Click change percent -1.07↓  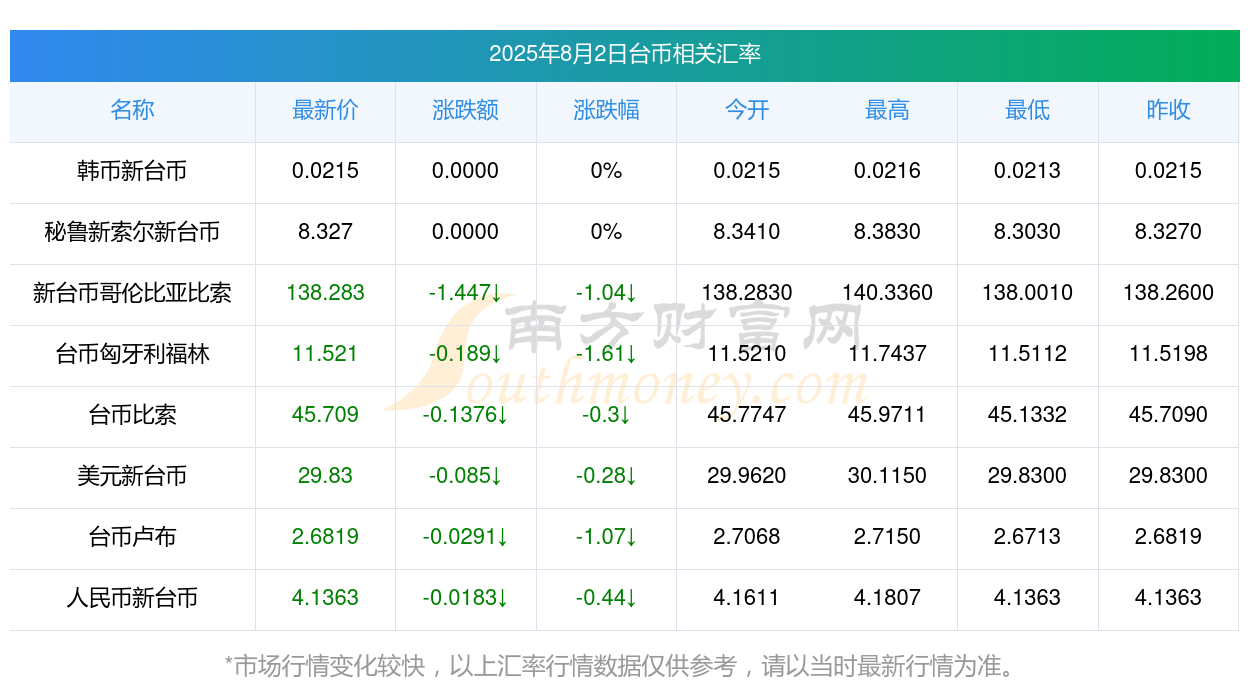[606, 537]
